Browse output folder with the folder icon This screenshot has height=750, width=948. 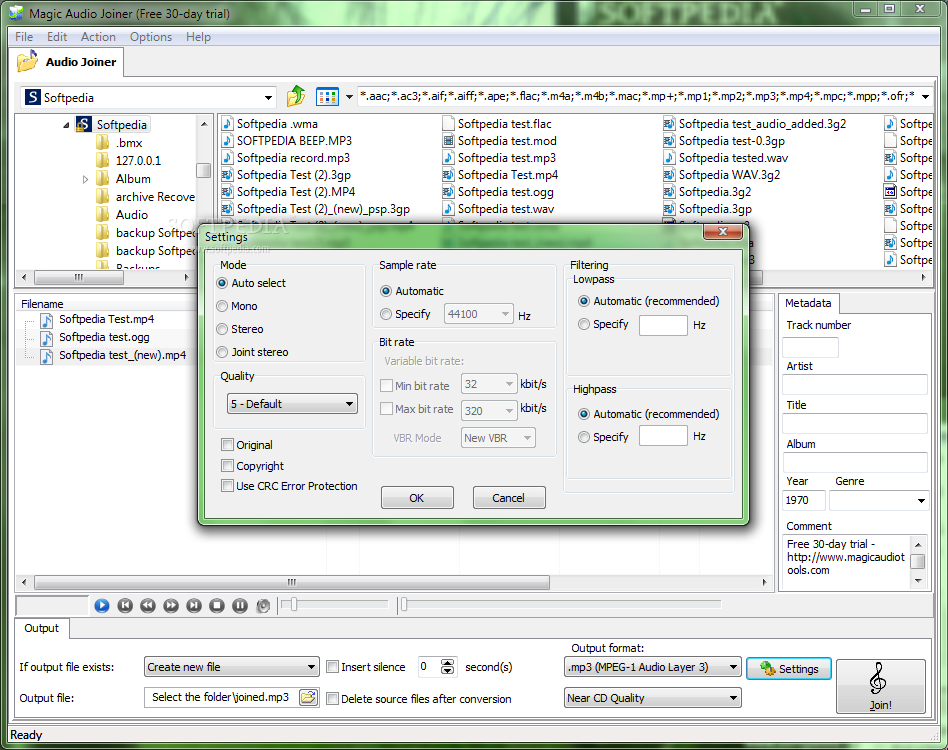308,697
